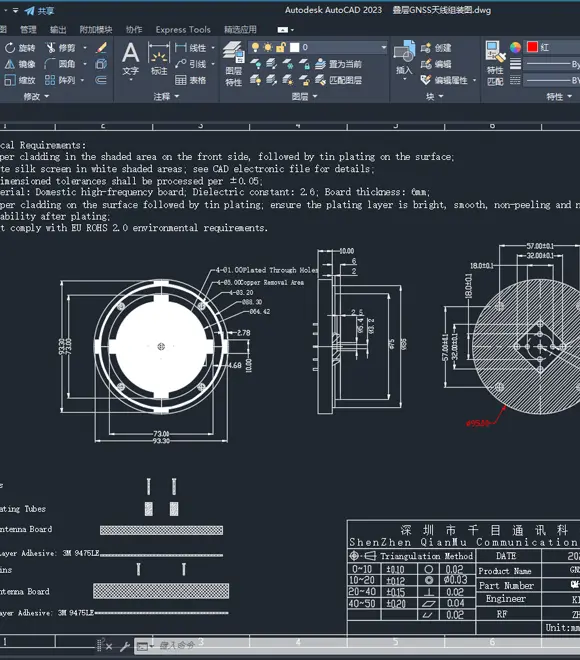580x660 pixels.
Task: Click the white layer 0 color swatch
Action: pyautogui.click(x=295, y=47)
